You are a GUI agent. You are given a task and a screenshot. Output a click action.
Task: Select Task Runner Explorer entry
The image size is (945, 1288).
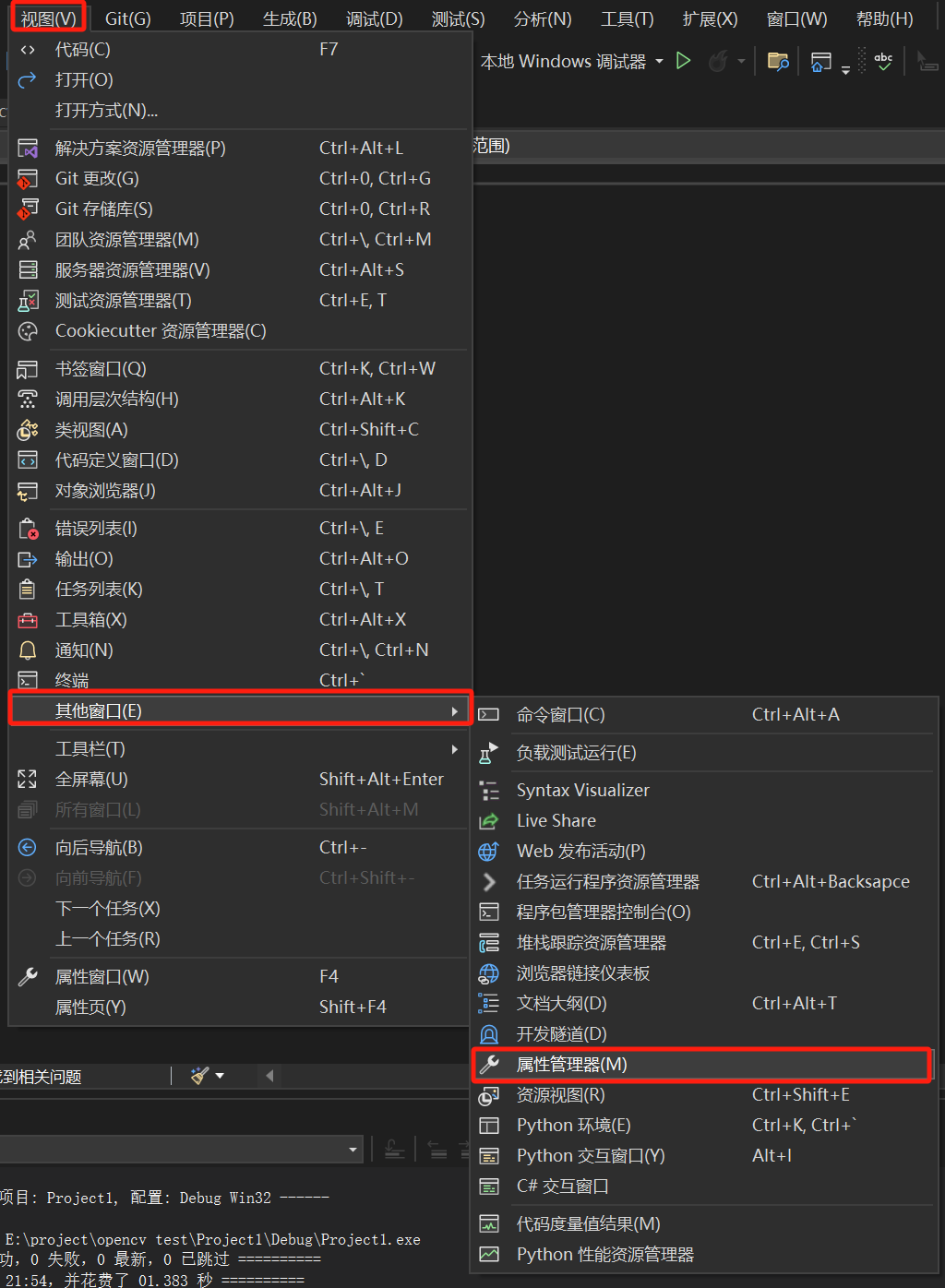click(x=704, y=882)
